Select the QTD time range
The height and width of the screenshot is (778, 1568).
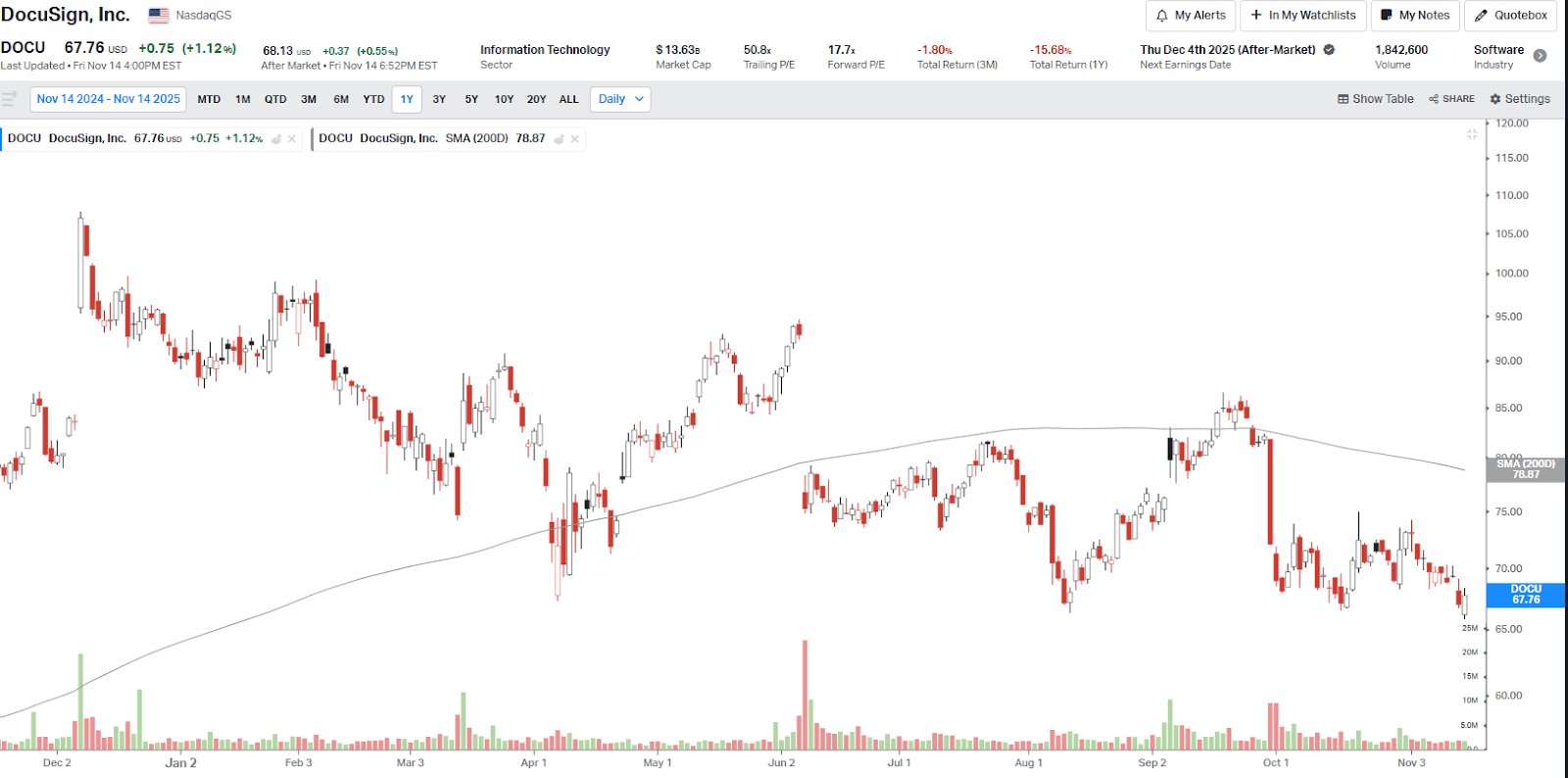pyautogui.click(x=275, y=99)
